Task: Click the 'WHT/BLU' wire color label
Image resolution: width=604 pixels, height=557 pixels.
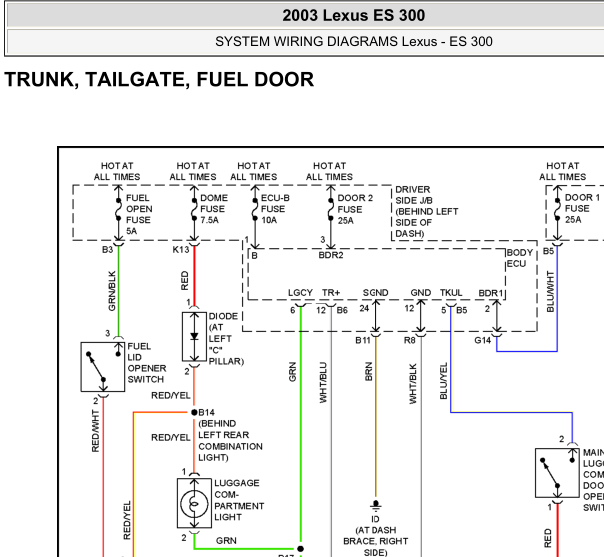Action: click(x=323, y=382)
